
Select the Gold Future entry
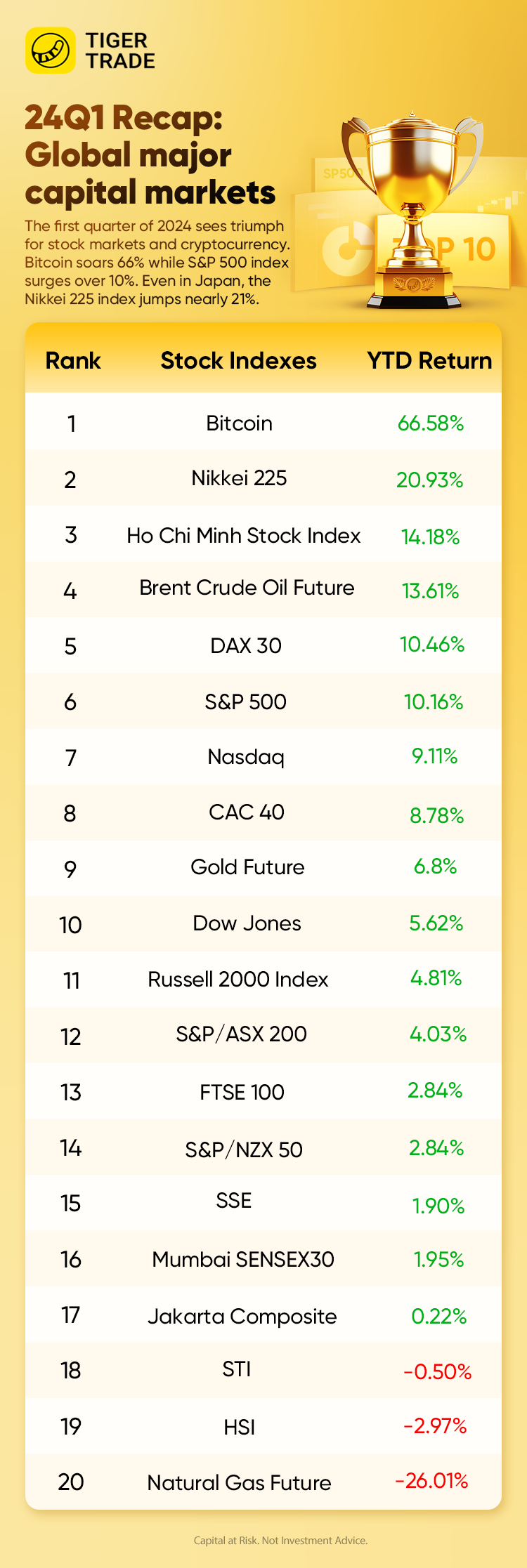click(x=247, y=867)
